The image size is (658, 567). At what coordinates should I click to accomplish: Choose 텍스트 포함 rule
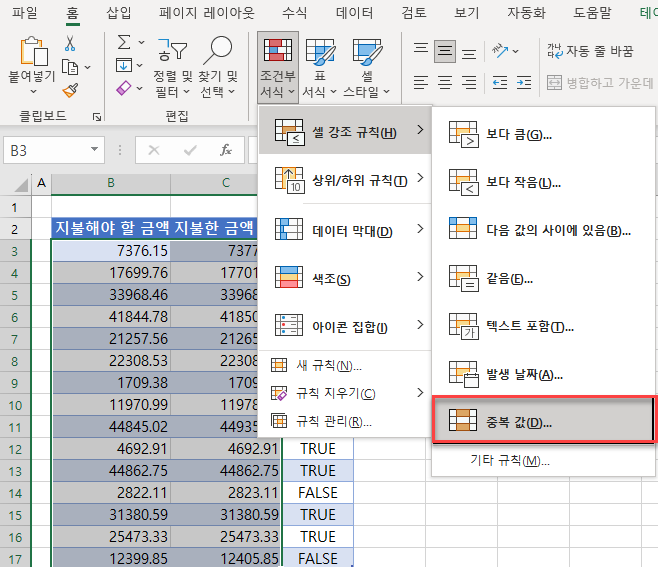543,326
